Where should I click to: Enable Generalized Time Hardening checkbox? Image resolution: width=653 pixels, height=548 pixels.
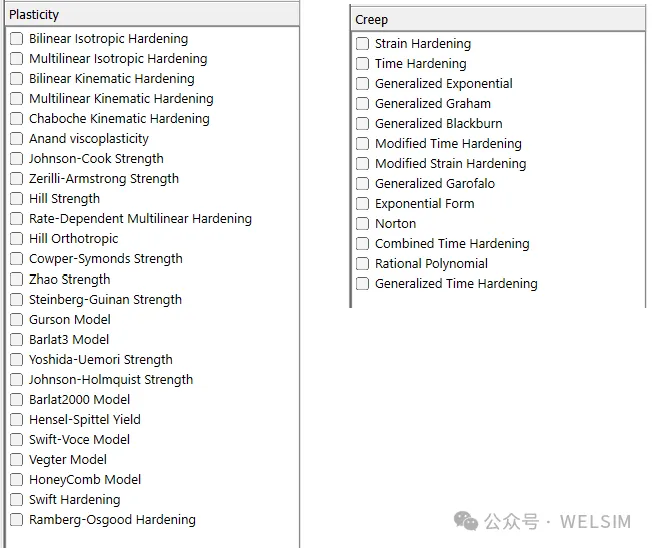pos(363,284)
